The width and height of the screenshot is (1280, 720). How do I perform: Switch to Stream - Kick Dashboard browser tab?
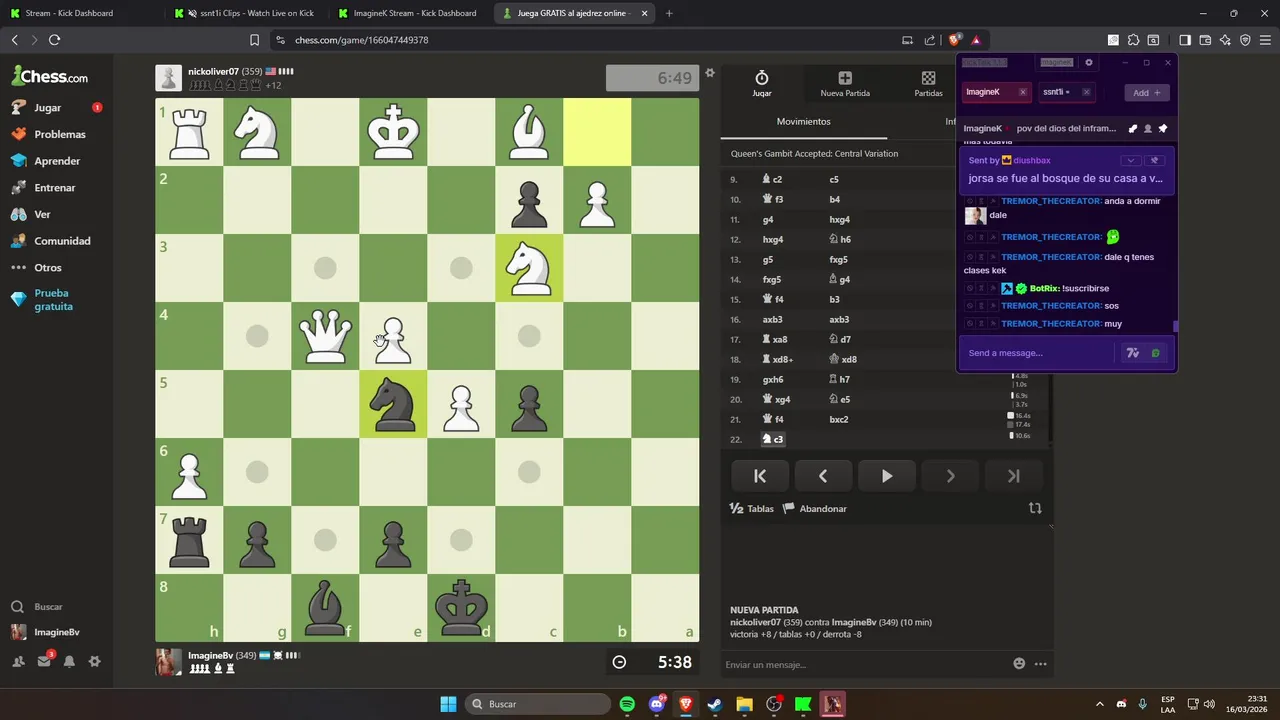click(x=81, y=13)
